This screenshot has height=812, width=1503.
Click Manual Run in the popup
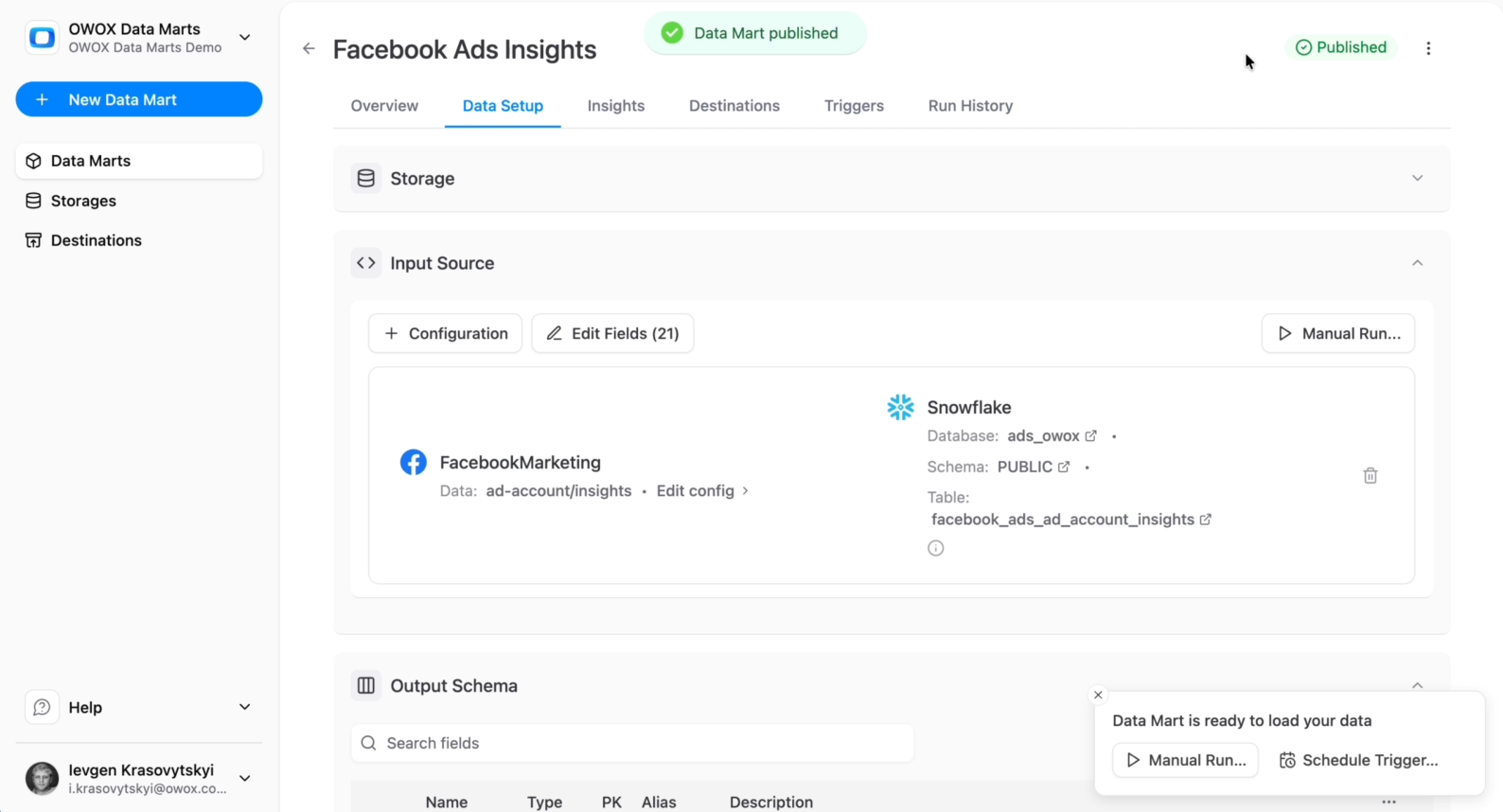1185,760
